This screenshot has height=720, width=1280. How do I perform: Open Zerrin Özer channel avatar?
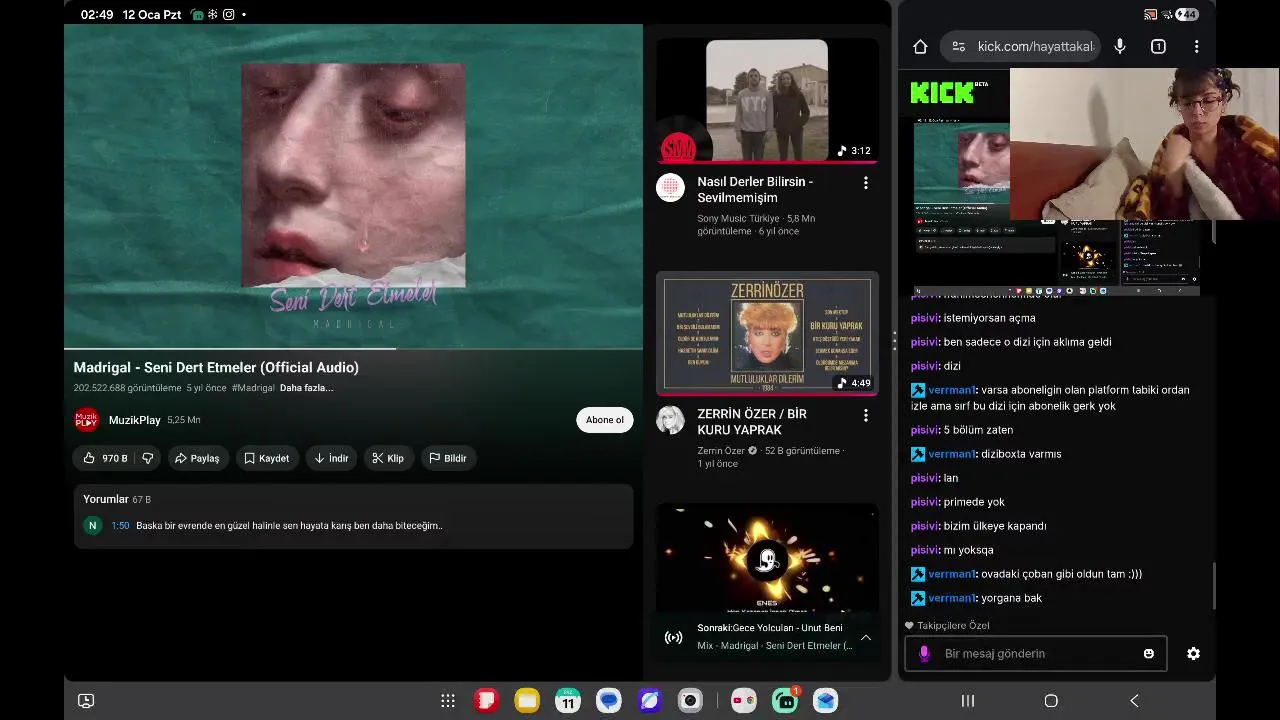coord(670,420)
